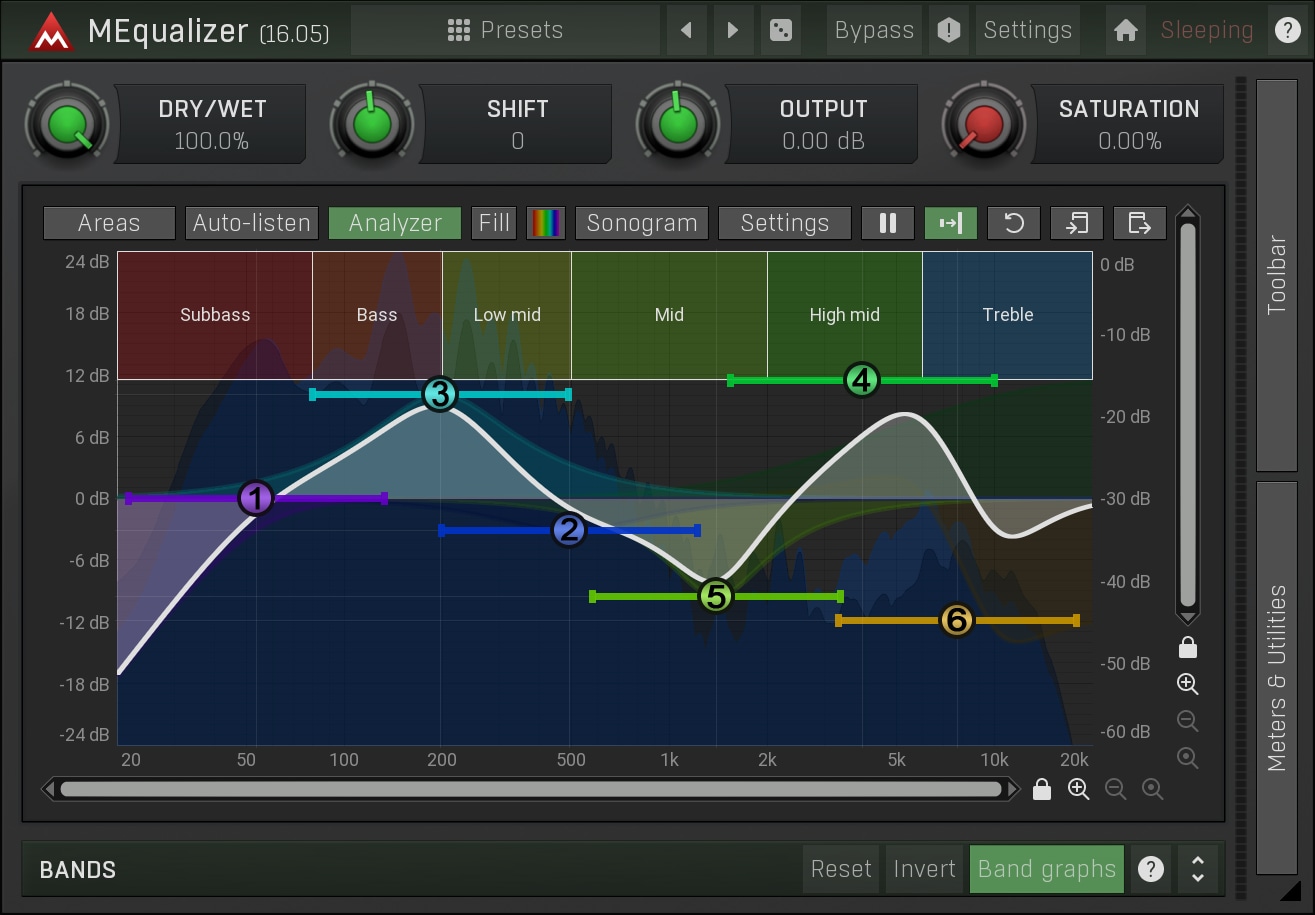
Task: Toggle the green normalize arrow icon
Action: [x=951, y=223]
